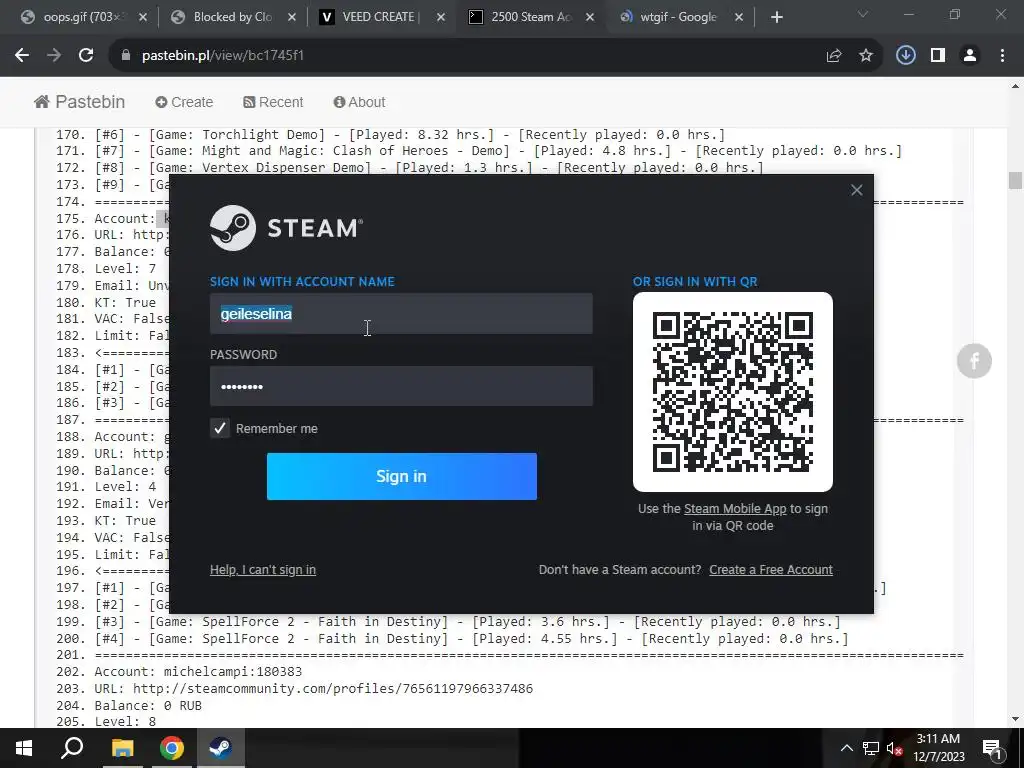
Task: Click the scrollbar down arrow
Action: (x=1015, y=720)
